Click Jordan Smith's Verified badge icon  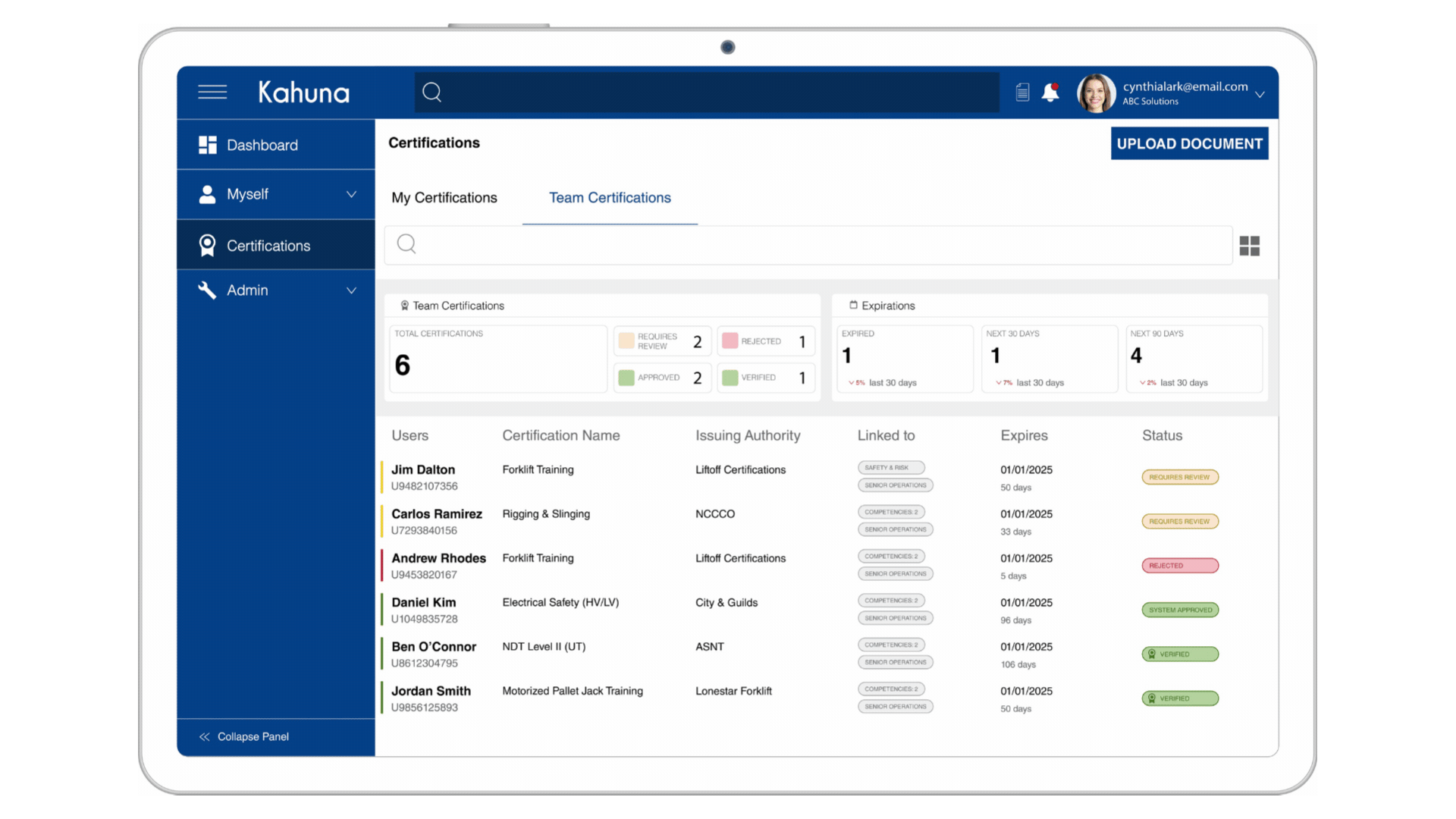click(x=1152, y=698)
